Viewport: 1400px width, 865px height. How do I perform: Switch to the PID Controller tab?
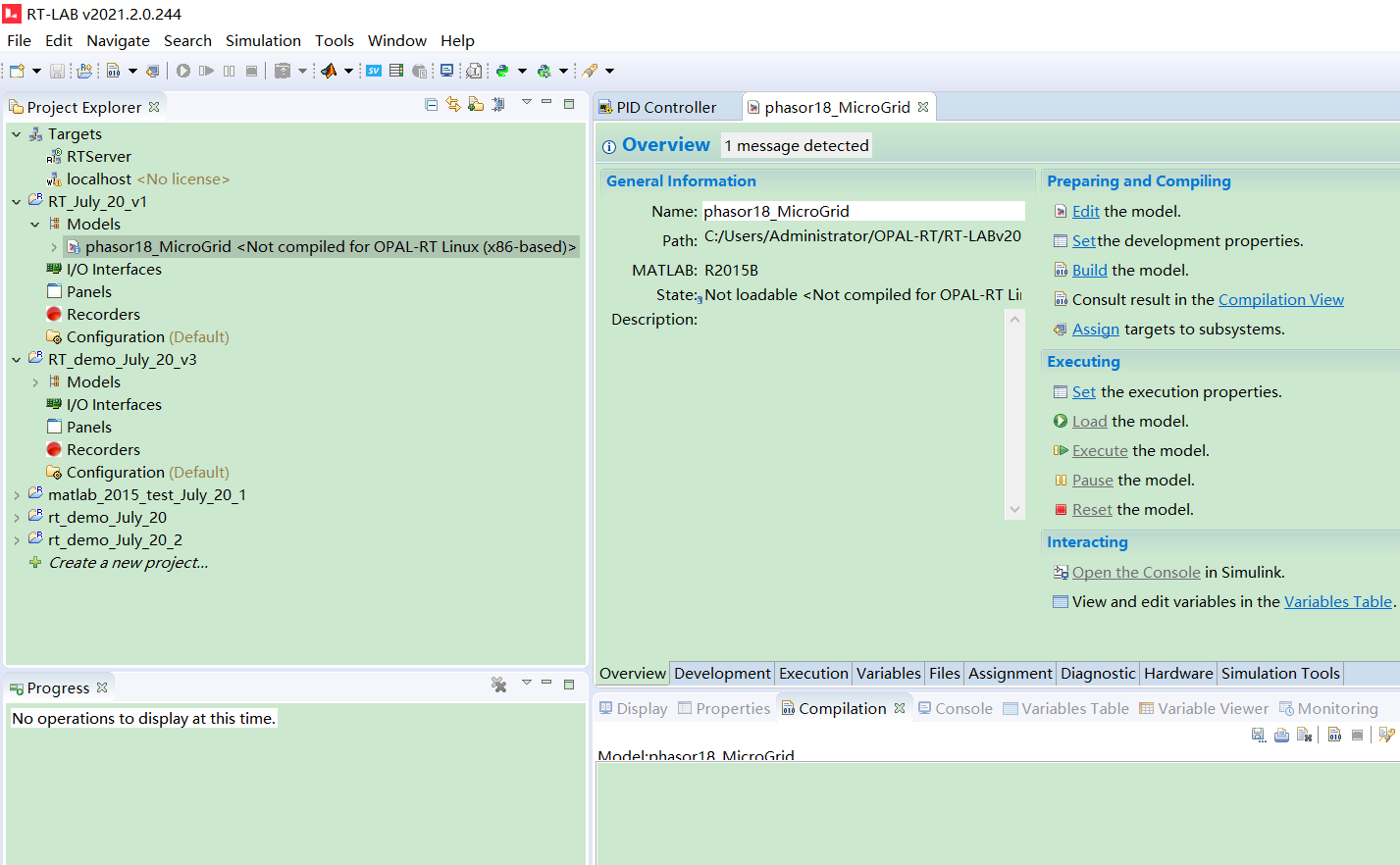point(666,106)
